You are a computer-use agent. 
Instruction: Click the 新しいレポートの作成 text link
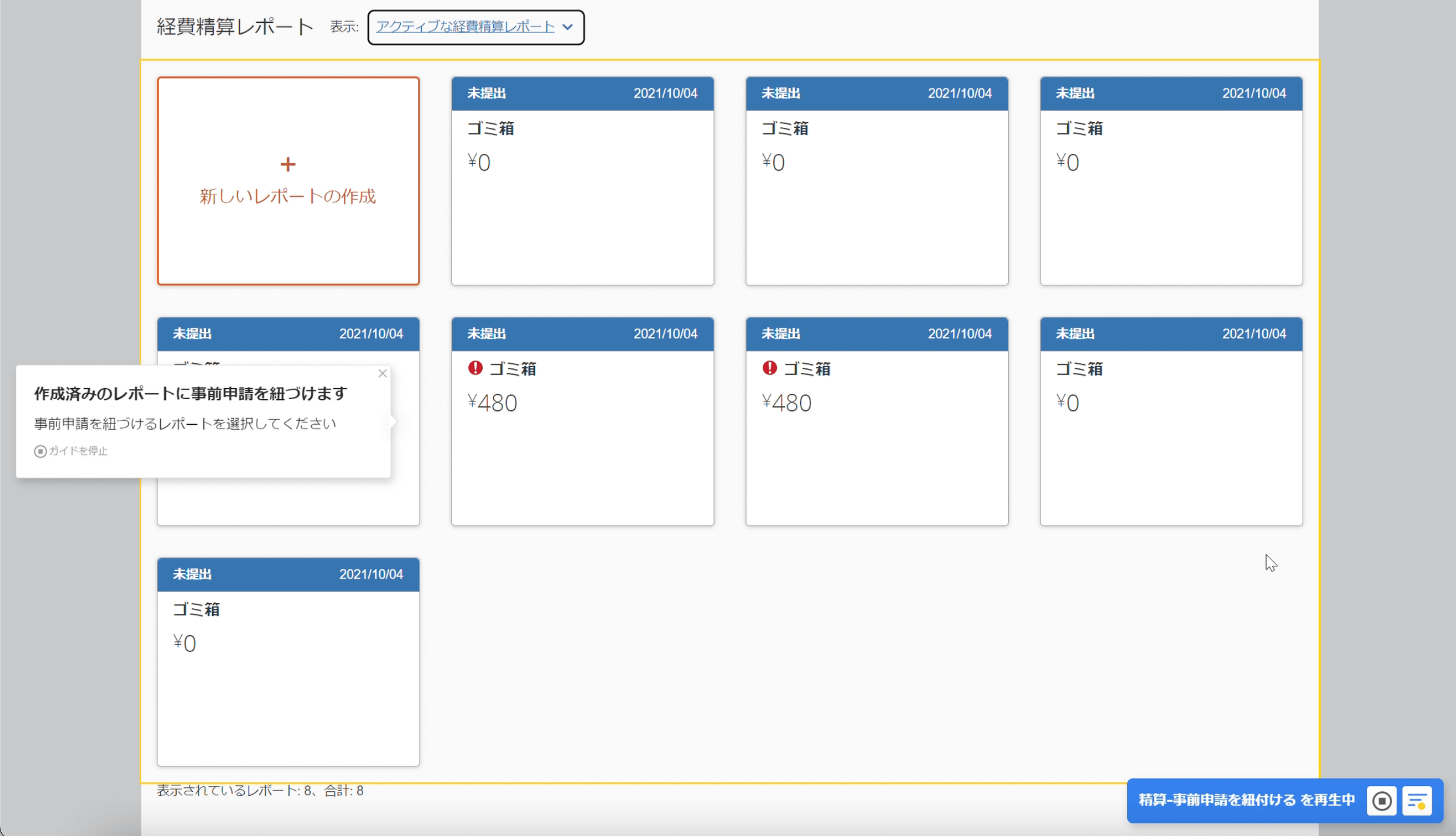[288, 197]
